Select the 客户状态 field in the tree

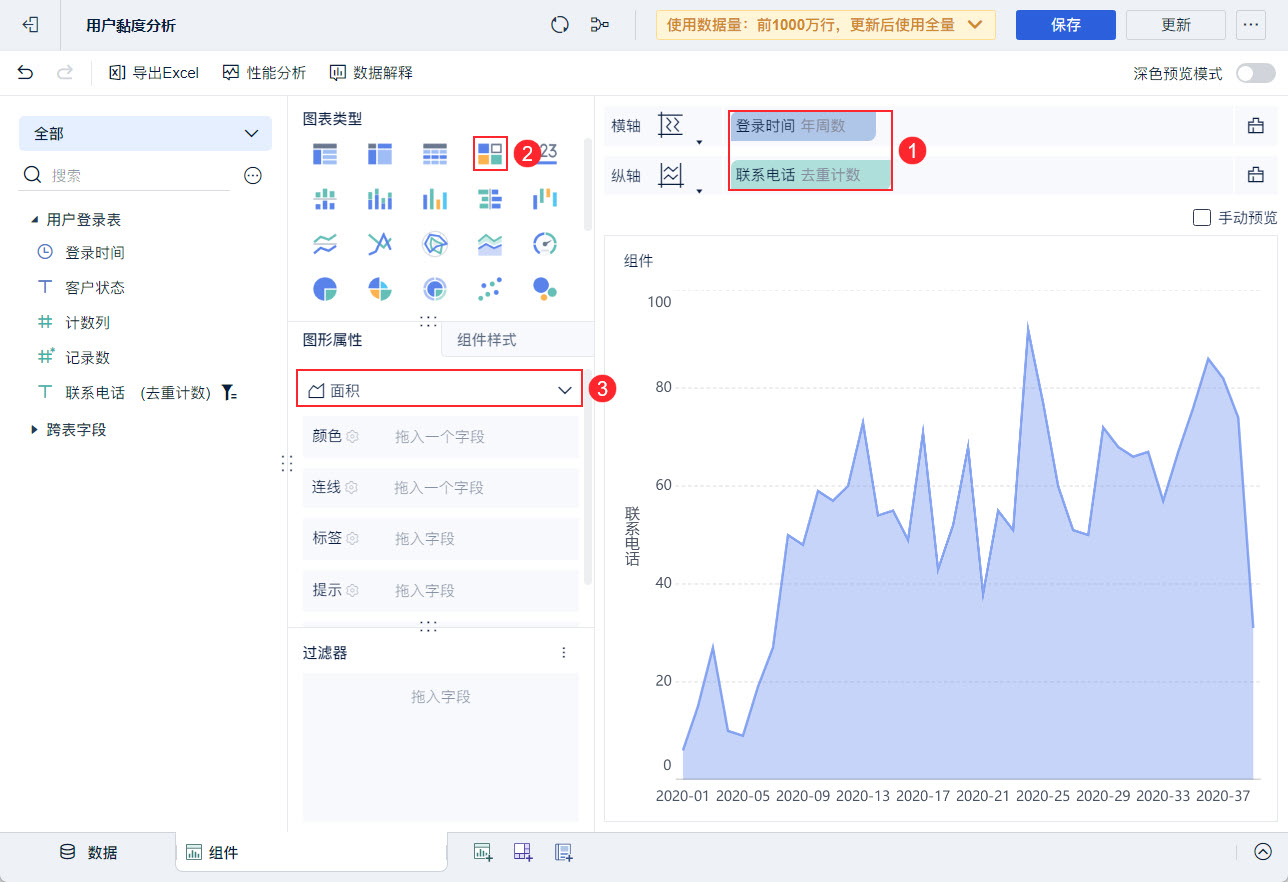95,288
